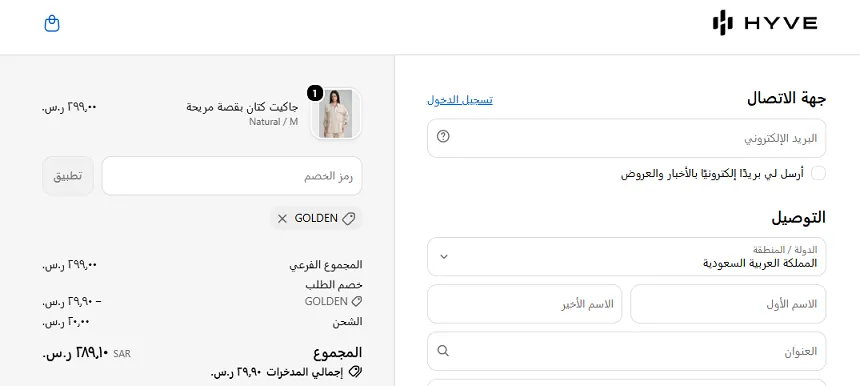Open the shopping bag cart icon
Viewport: 860px width, 386px height.
point(52,24)
